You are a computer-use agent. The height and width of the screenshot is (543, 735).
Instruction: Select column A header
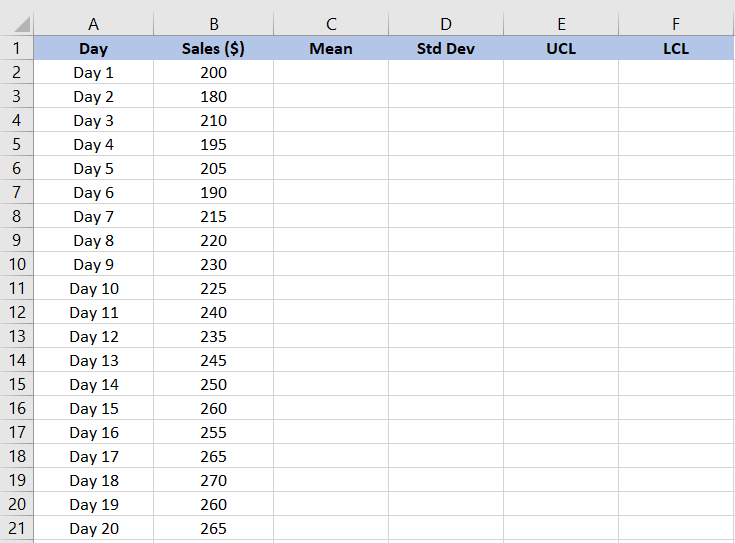point(94,24)
